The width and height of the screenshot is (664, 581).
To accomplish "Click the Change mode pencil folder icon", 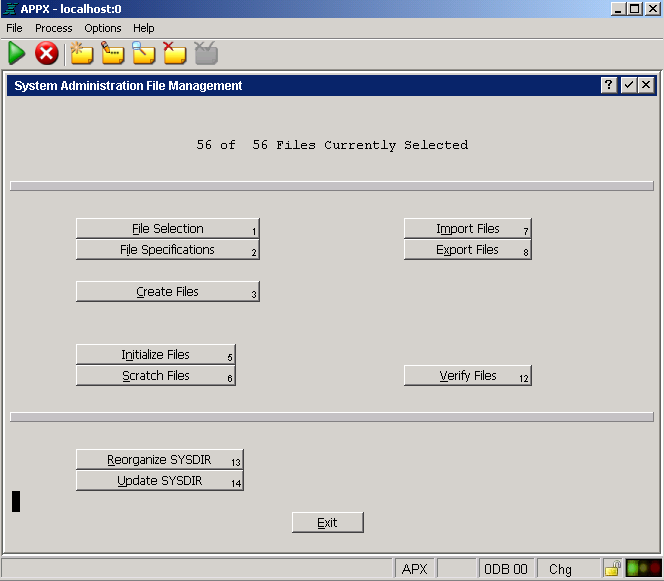I will click(x=112, y=53).
